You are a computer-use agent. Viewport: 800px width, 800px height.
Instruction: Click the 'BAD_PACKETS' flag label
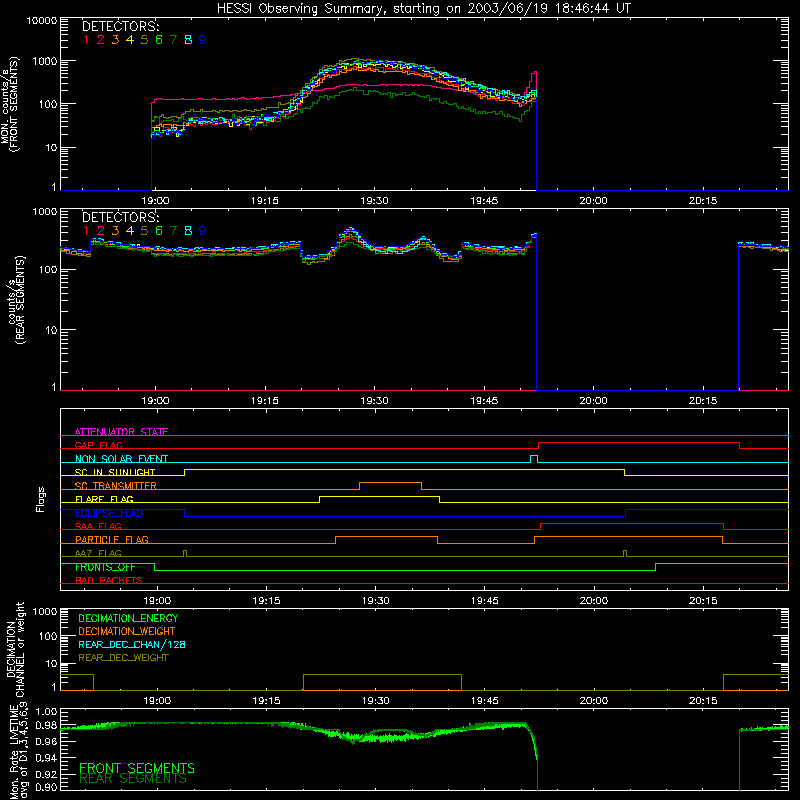(x=109, y=581)
